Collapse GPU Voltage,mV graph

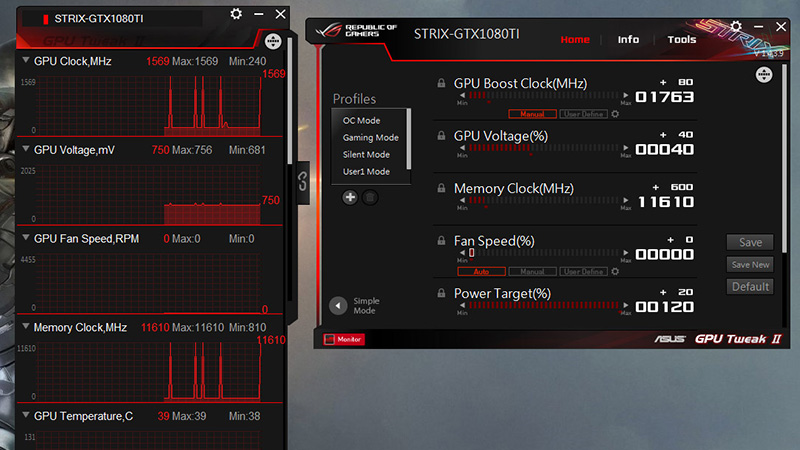pyautogui.click(x=26, y=149)
